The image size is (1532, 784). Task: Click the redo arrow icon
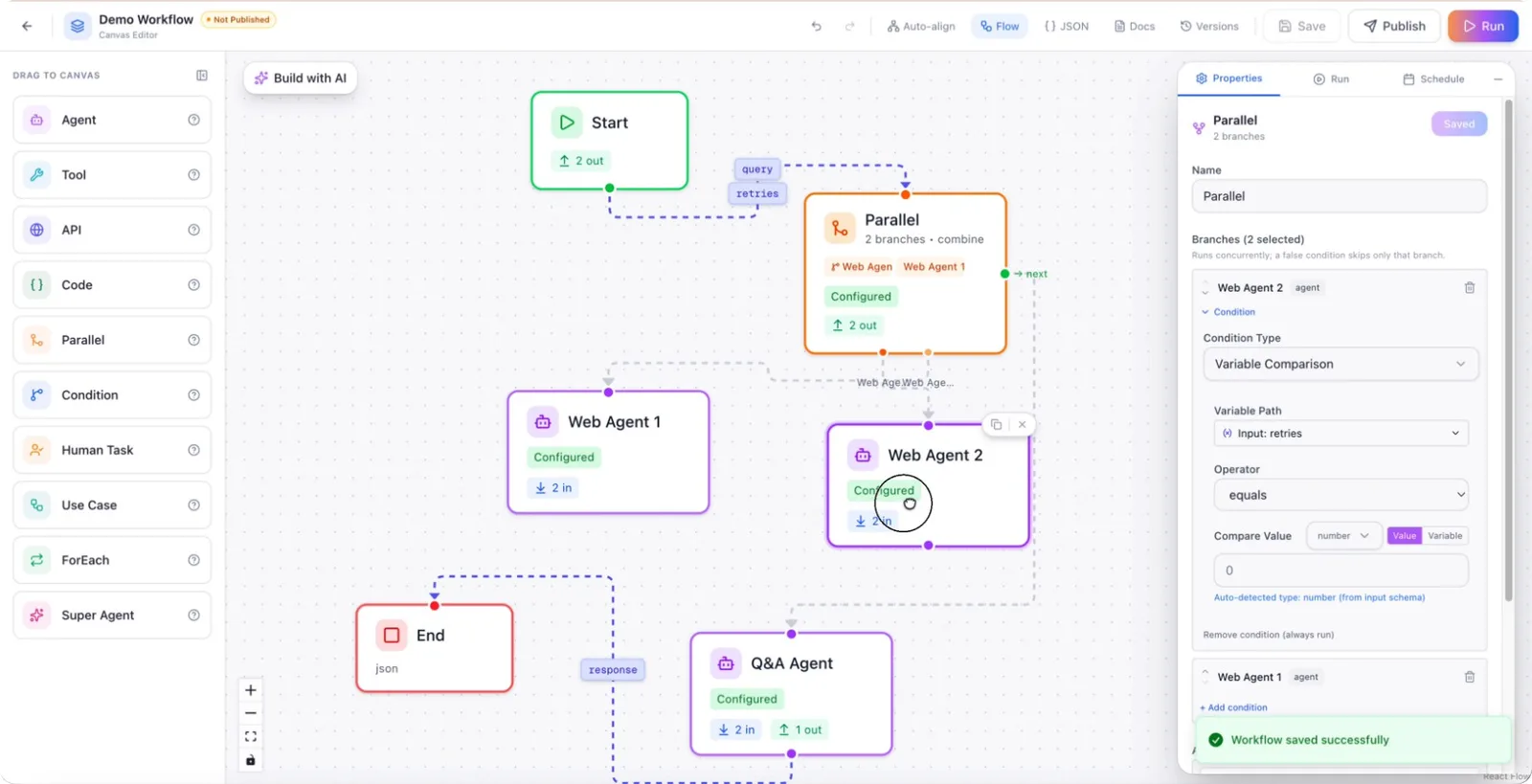tap(849, 26)
